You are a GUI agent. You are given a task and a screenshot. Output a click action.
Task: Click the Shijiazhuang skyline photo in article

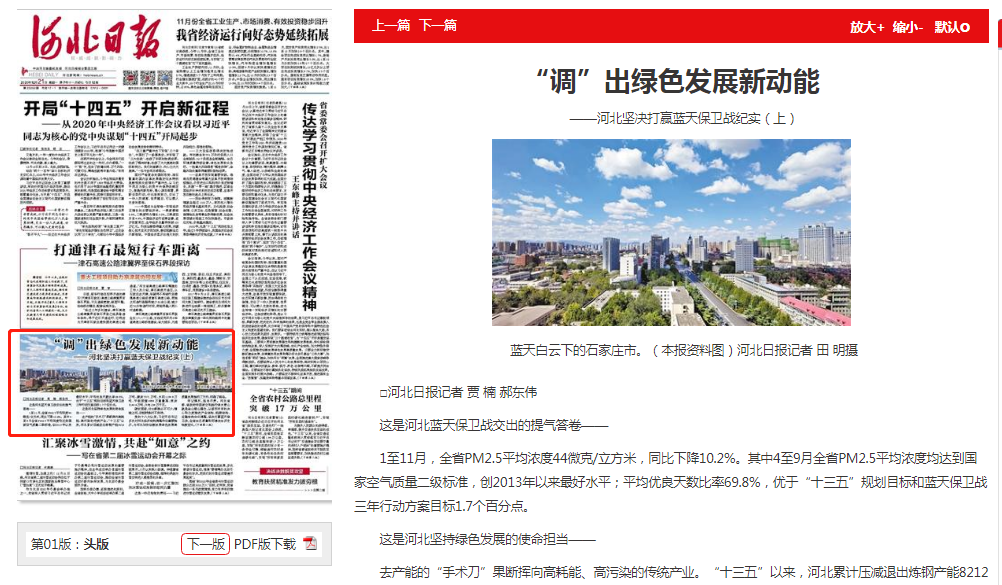click(x=671, y=232)
